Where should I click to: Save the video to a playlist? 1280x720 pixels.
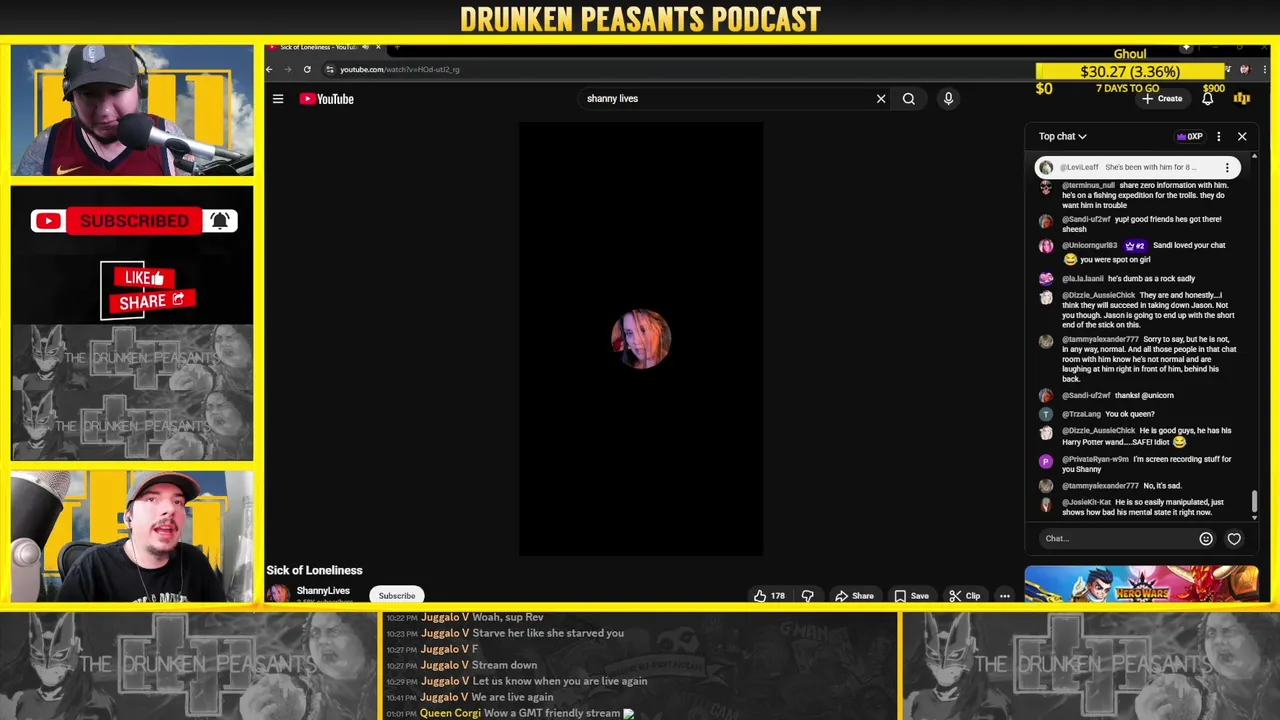pyautogui.click(x=911, y=596)
